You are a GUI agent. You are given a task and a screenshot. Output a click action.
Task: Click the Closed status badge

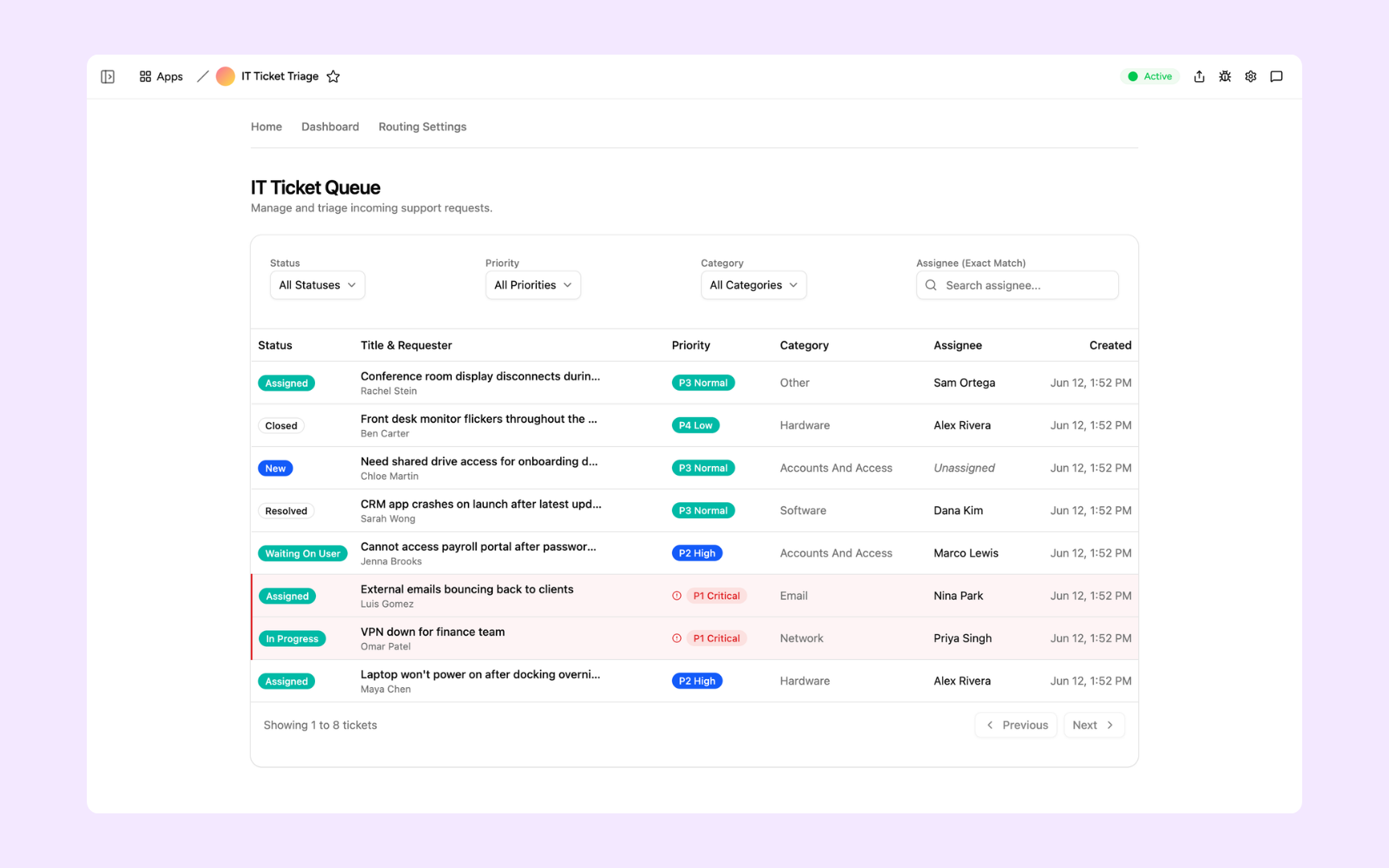pyautogui.click(x=281, y=426)
